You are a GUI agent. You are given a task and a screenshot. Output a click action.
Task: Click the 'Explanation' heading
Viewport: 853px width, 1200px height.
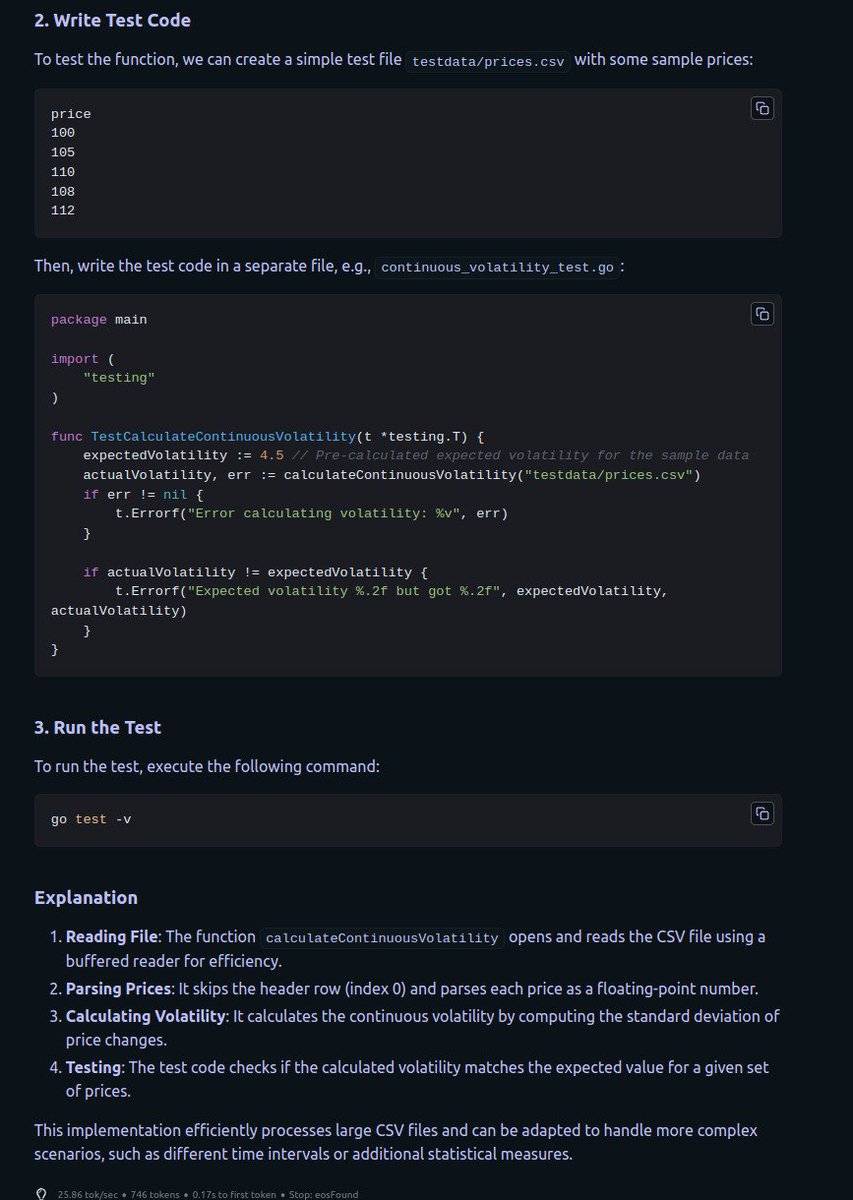[x=86, y=897]
